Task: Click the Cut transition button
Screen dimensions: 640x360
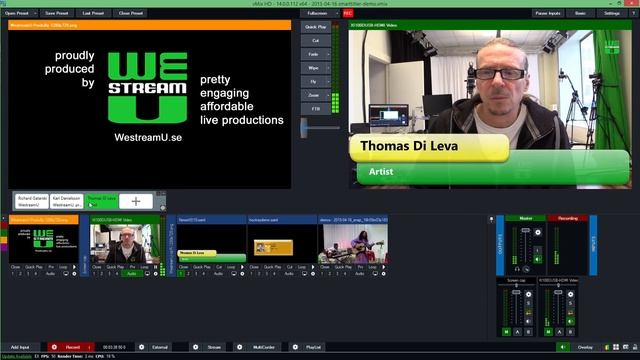Action: click(316, 40)
